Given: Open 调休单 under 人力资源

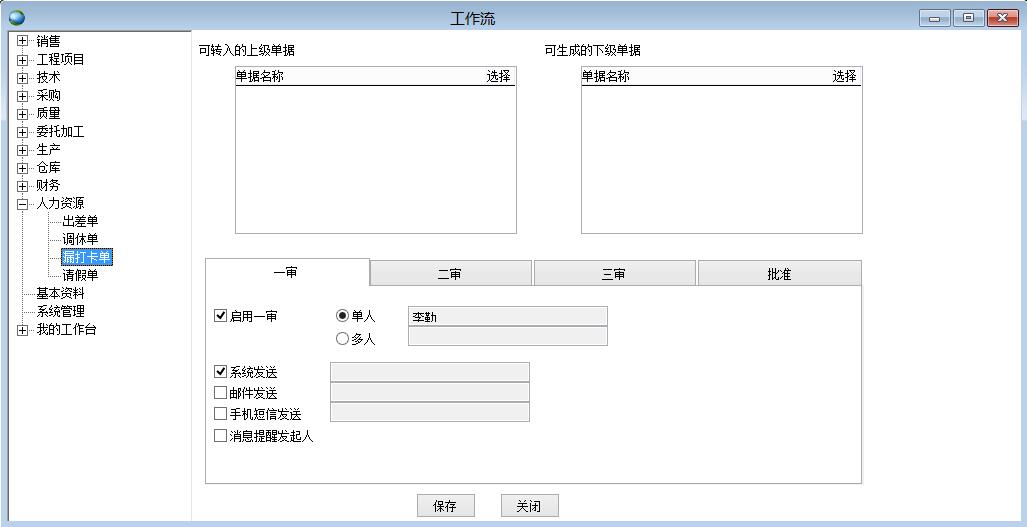Looking at the screenshot, I should (80, 240).
